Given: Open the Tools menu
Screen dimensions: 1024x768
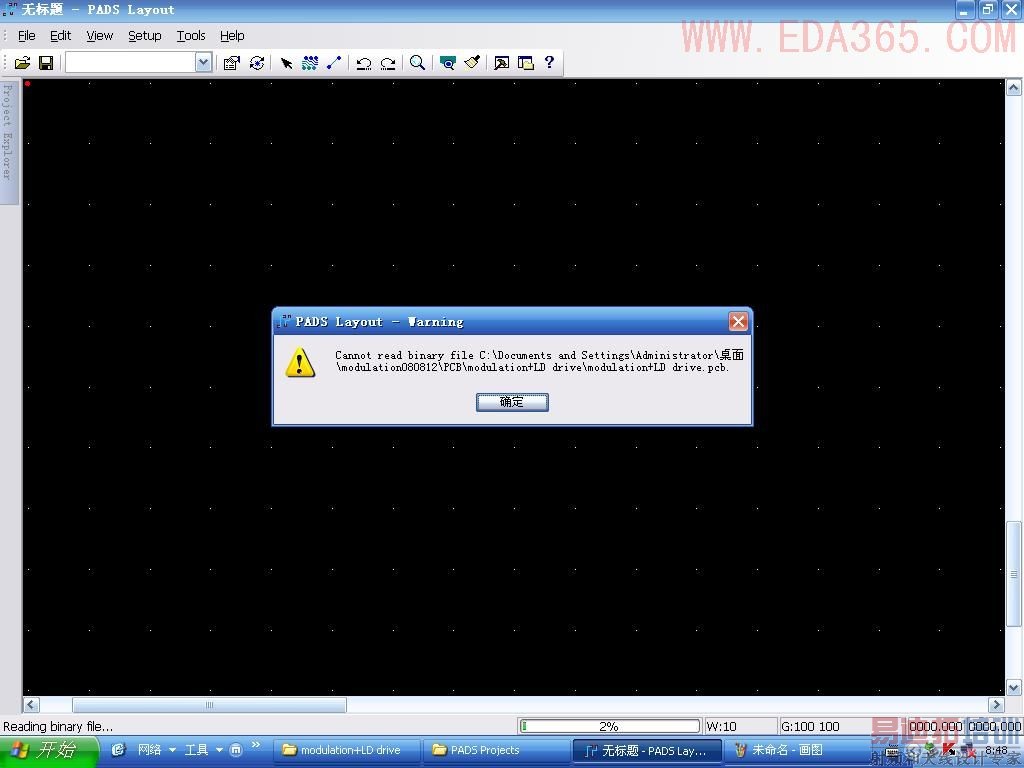Looking at the screenshot, I should (191, 36).
